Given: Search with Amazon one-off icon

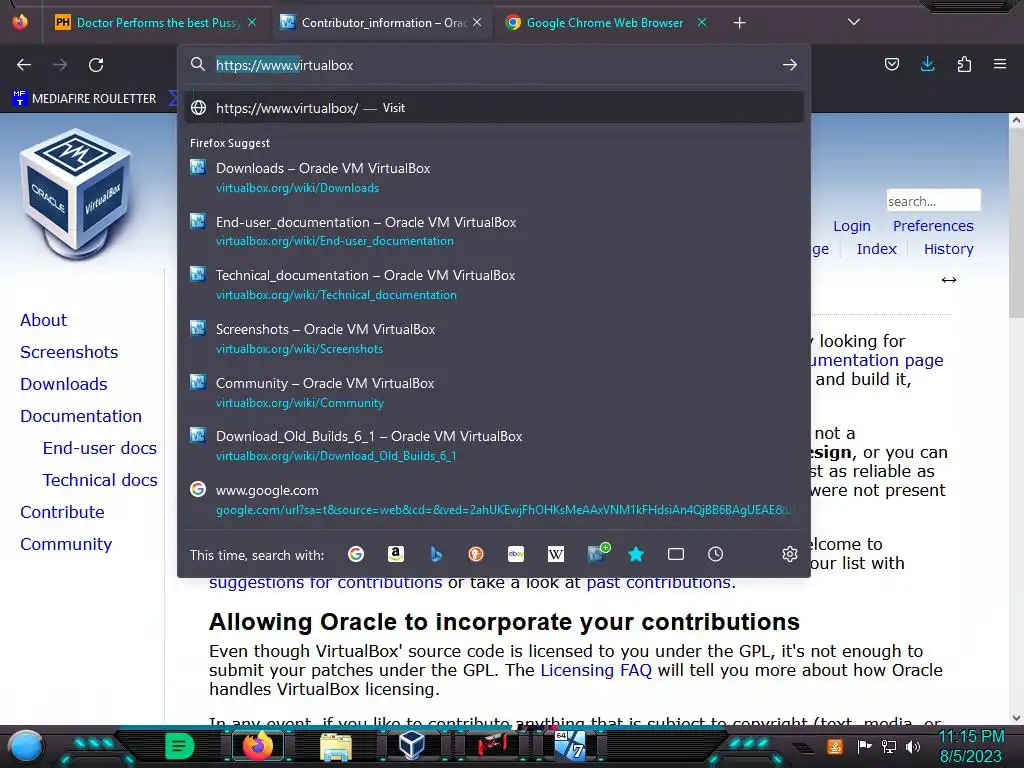Looking at the screenshot, I should 396,554.
